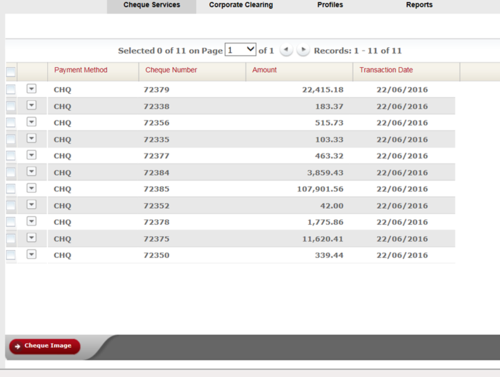Image resolution: width=500 pixels, height=377 pixels.
Task: Sort by Payment Method column header
Action: pos(81,70)
